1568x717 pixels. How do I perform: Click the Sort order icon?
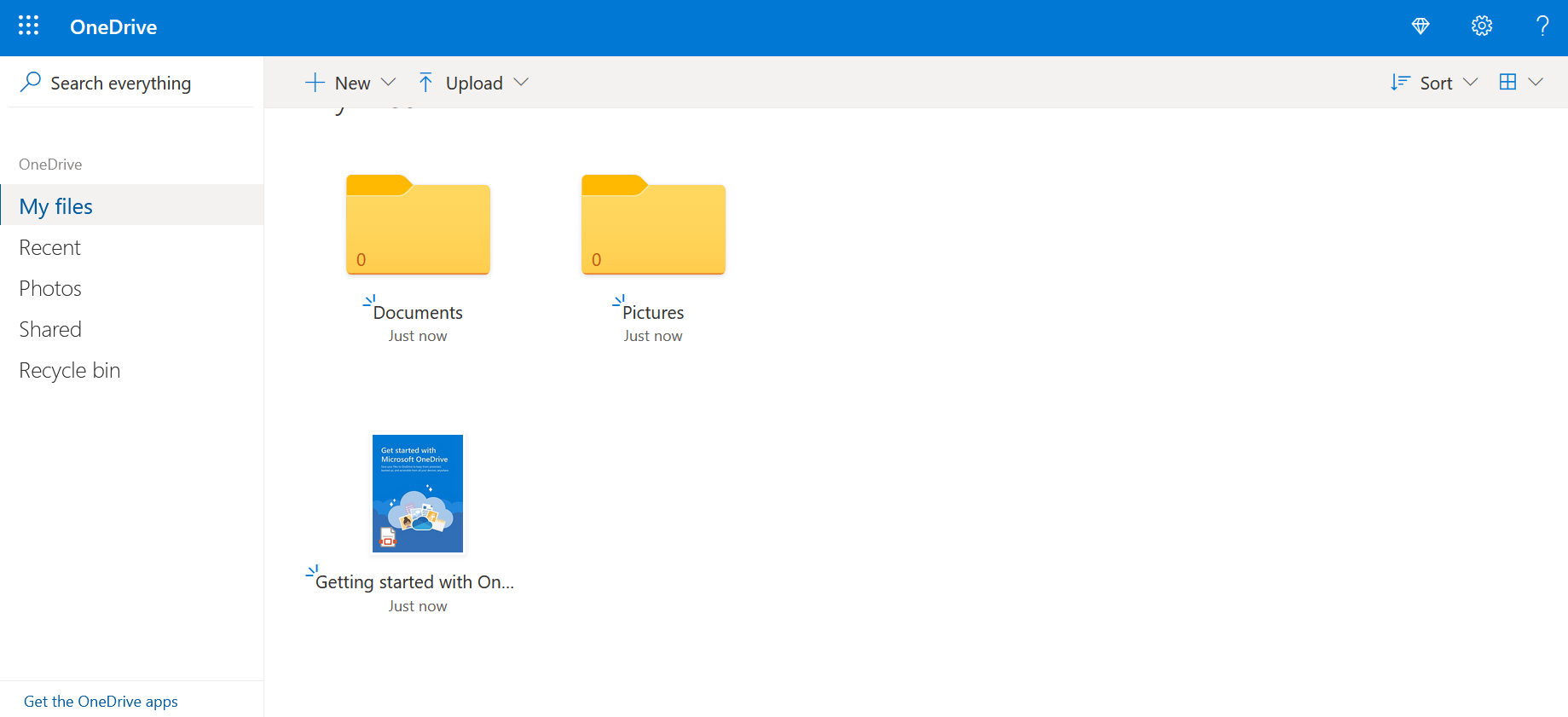[x=1400, y=83]
